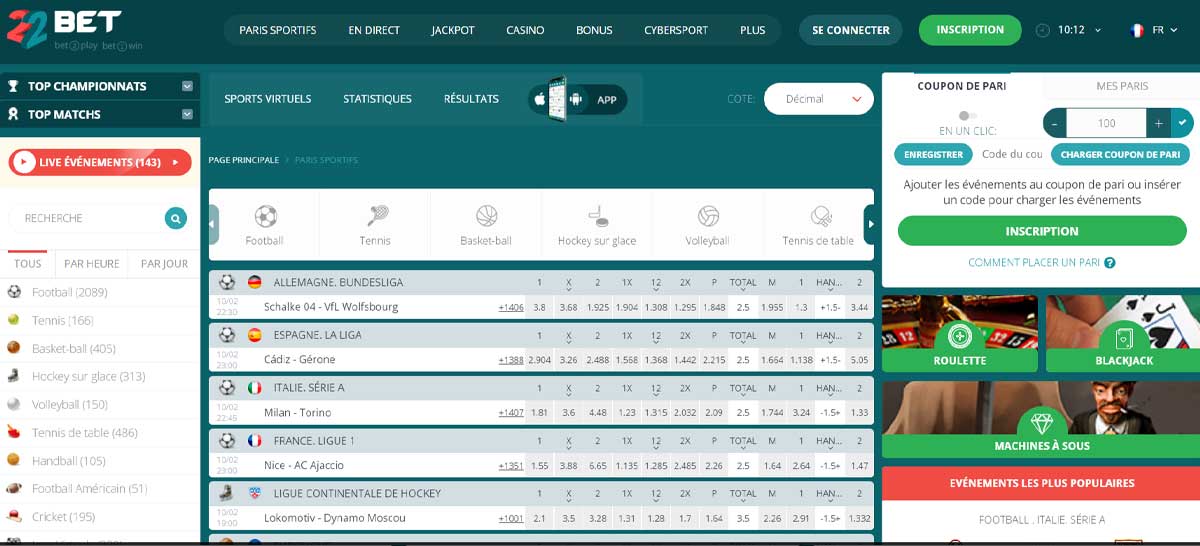Click hockey icon on Ligue Continentale row
Screen dimensions: 1200x546
[227, 493]
